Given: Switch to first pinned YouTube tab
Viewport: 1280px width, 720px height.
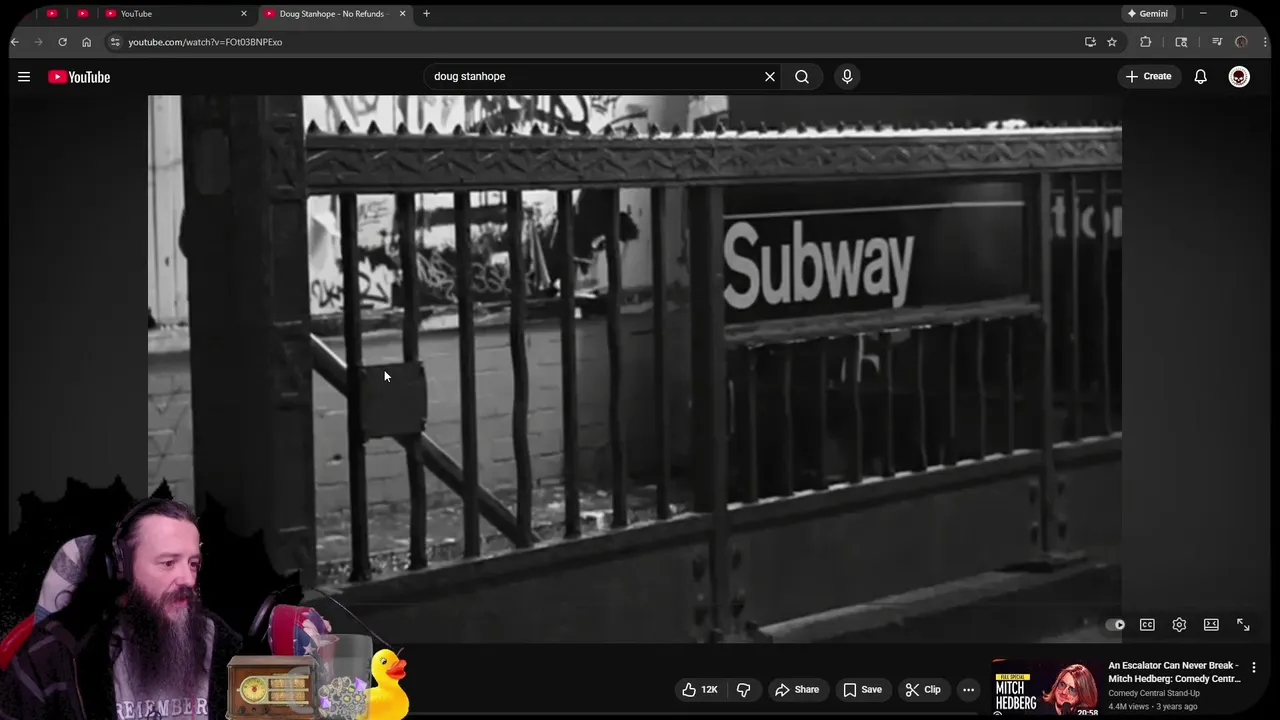Looking at the screenshot, I should [x=52, y=14].
